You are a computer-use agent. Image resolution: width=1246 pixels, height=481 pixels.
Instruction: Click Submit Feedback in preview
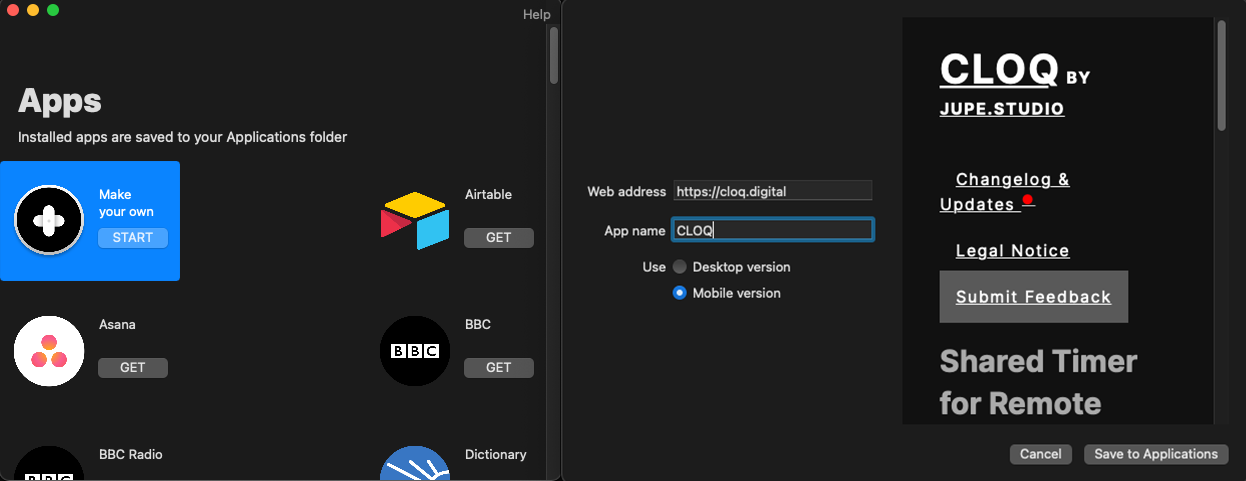point(1033,297)
